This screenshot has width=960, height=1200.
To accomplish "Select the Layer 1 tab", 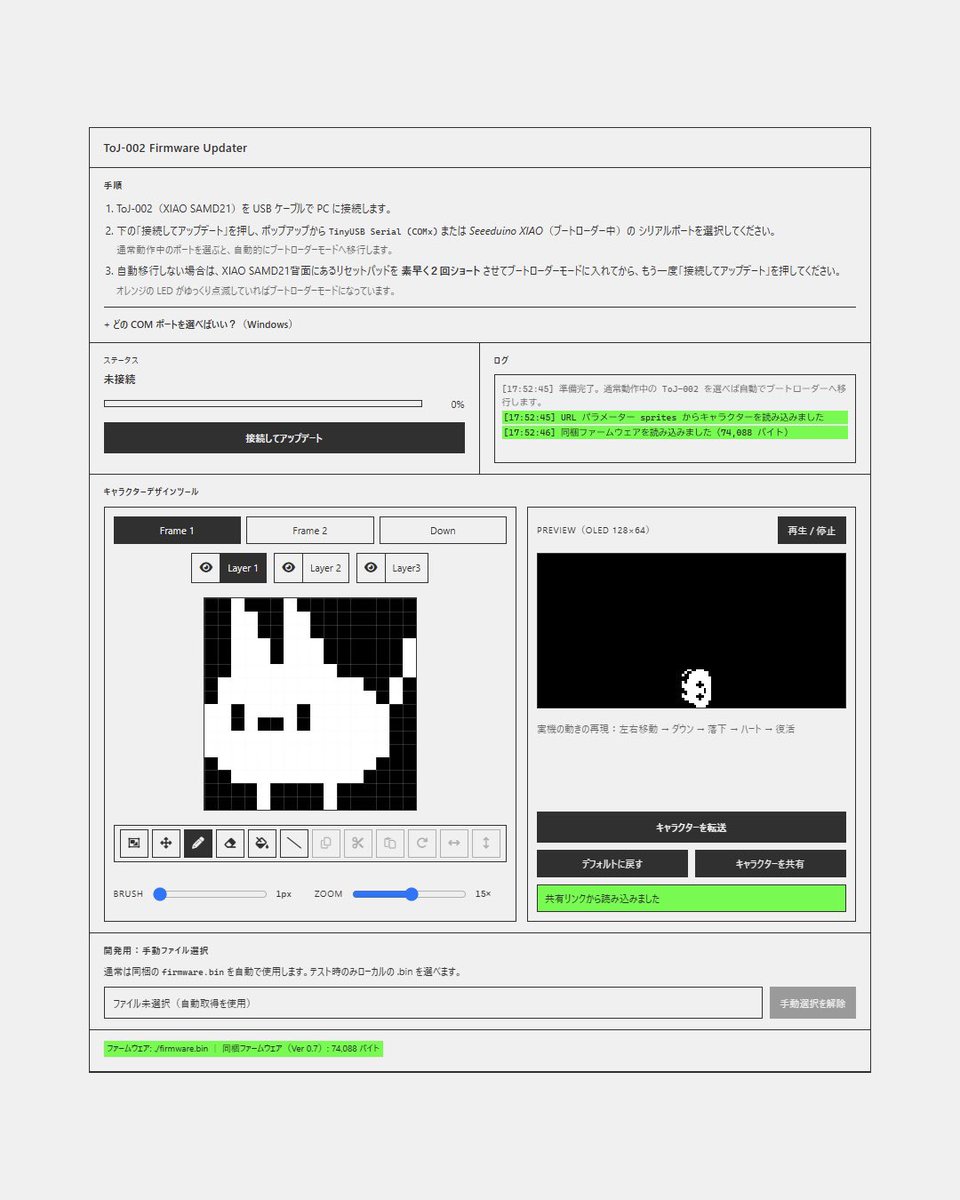I will (x=243, y=568).
